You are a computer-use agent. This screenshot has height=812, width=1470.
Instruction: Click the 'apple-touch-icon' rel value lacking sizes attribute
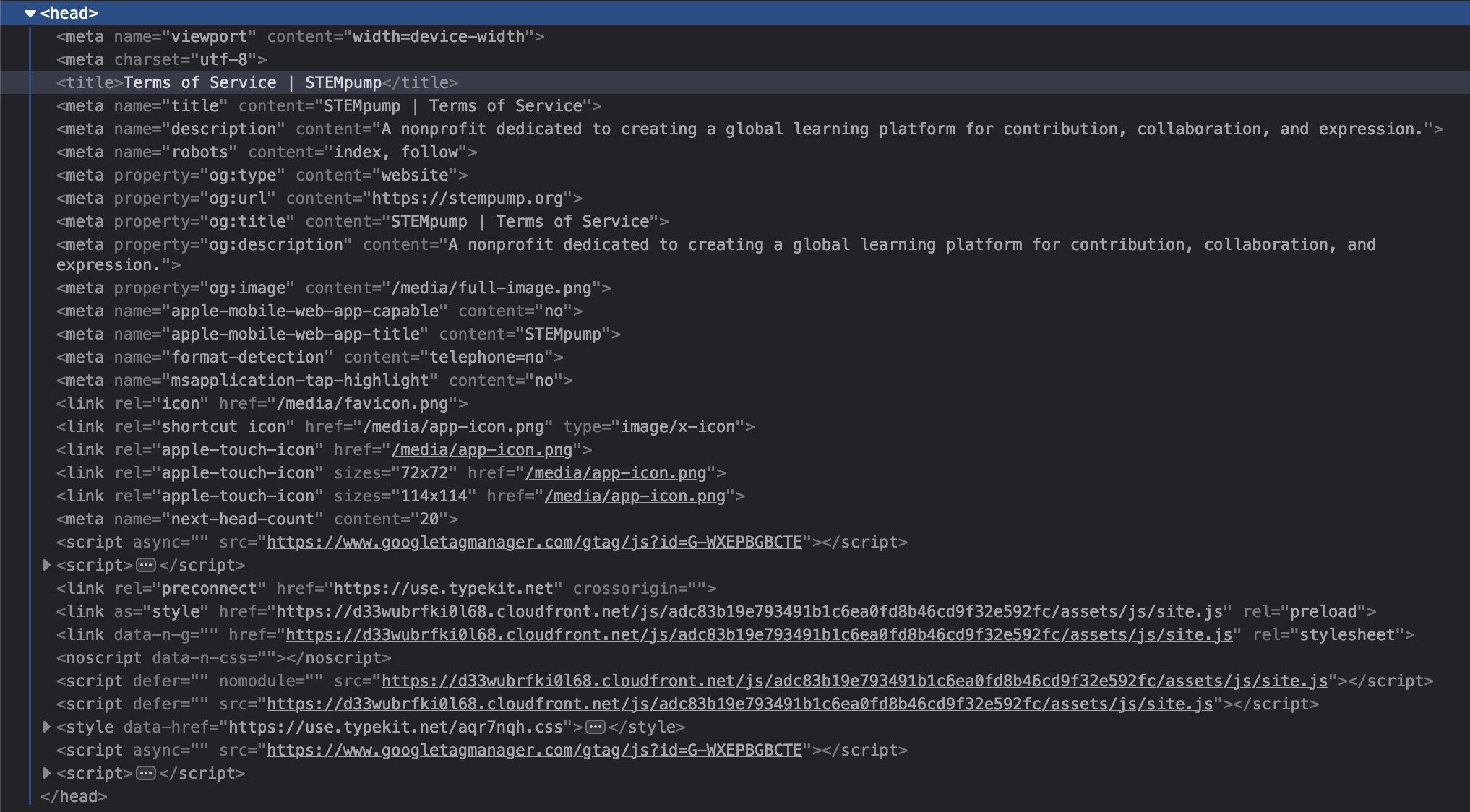[238, 449]
